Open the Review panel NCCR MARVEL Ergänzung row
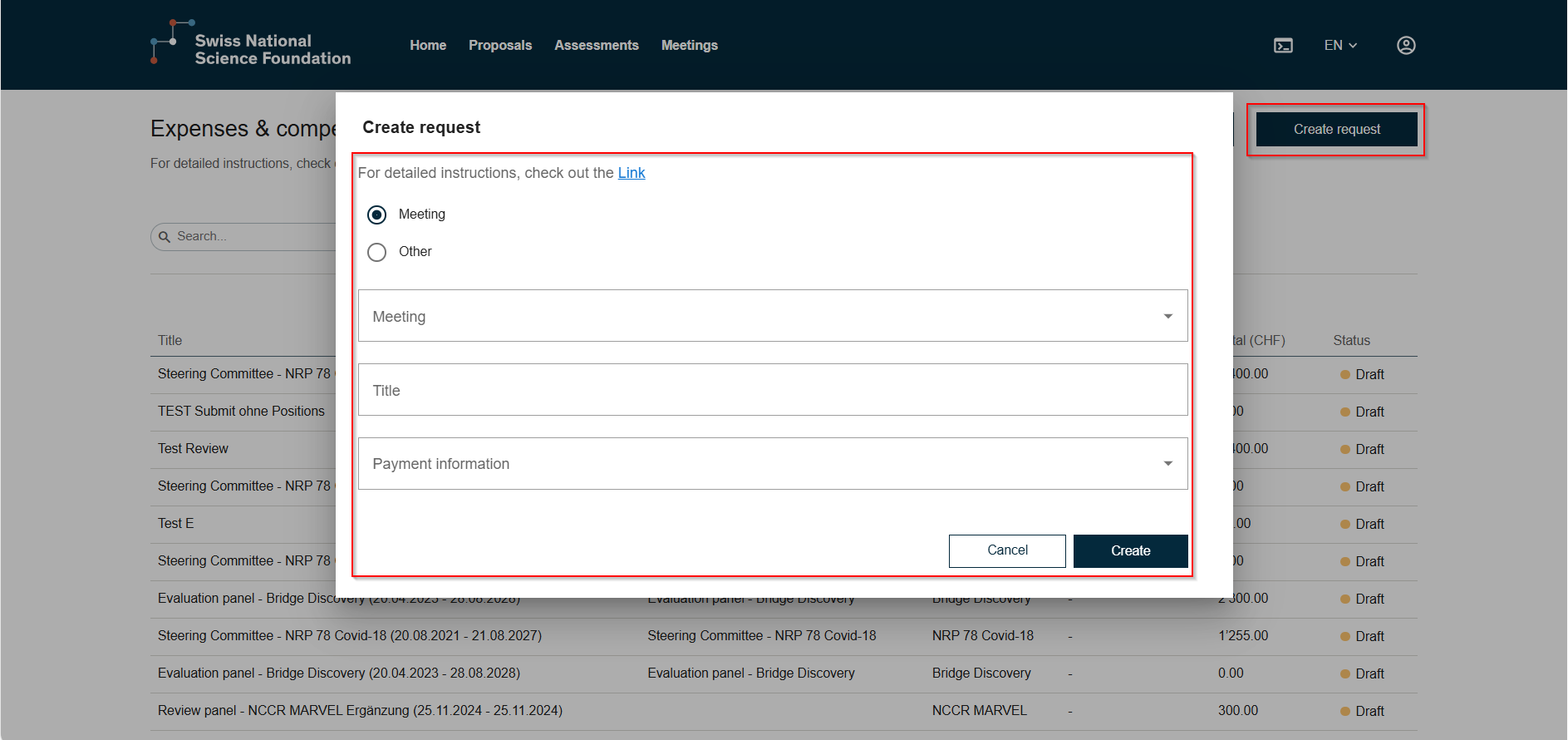The height and width of the screenshot is (740, 1568). [360, 711]
